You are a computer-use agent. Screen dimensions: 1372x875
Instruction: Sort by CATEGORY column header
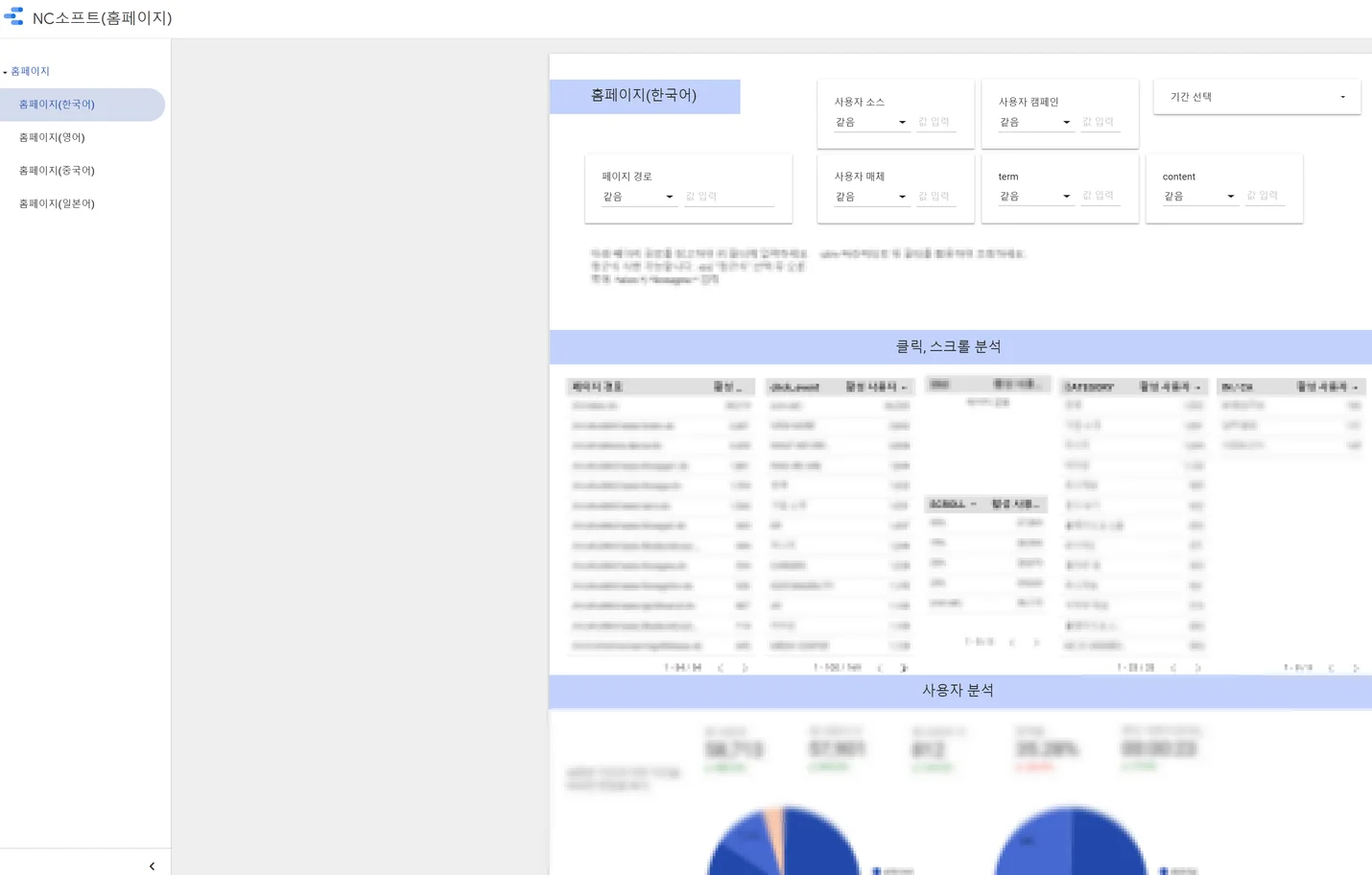(x=1089, y=387)
